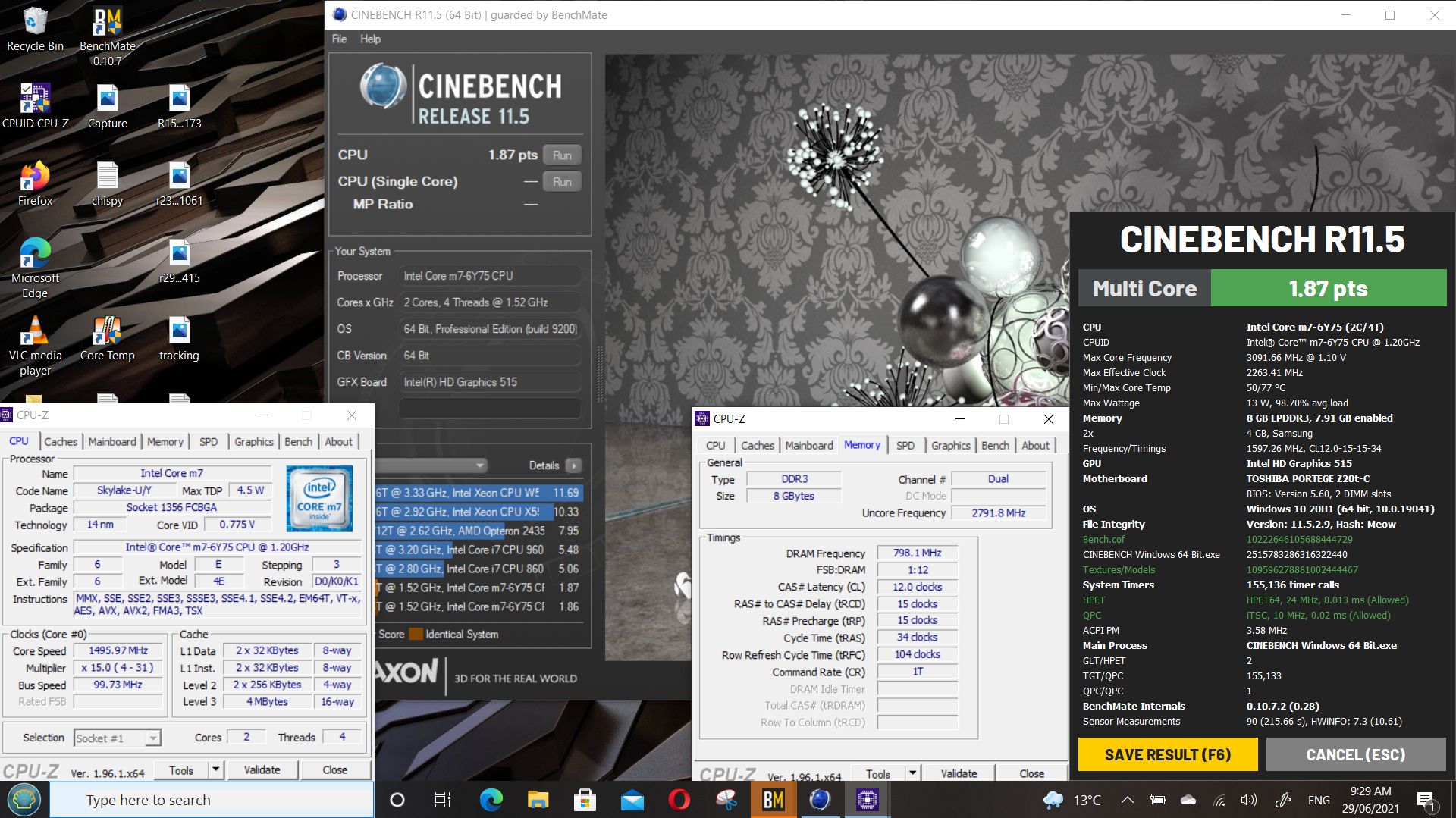Open the Mail app from the taskbar
Screen dimensions: 1456x818
click(632, 799)
